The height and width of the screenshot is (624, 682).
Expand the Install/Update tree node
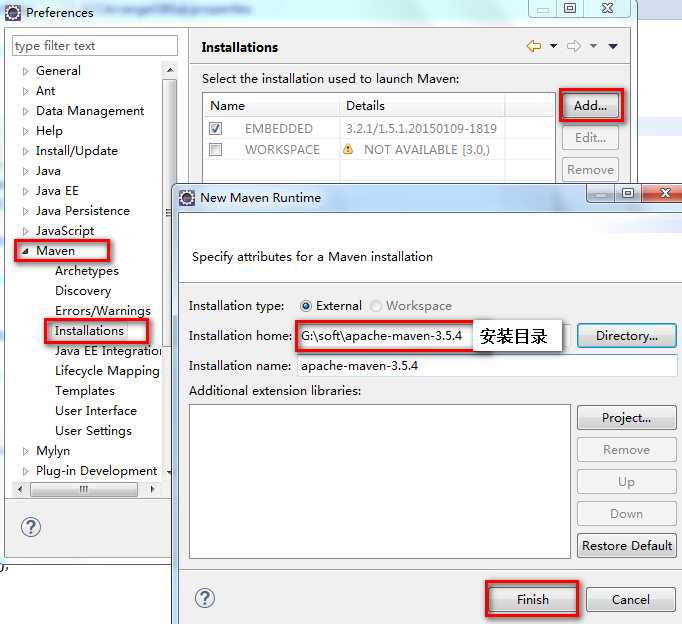pos(25,151)
